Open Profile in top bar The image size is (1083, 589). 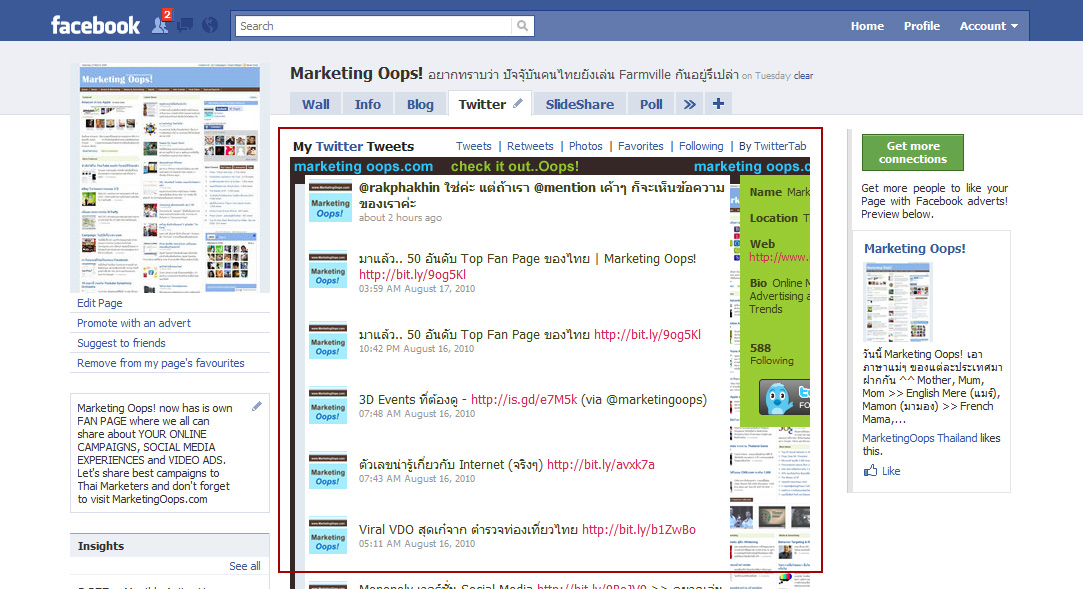[x=921, y=26]
